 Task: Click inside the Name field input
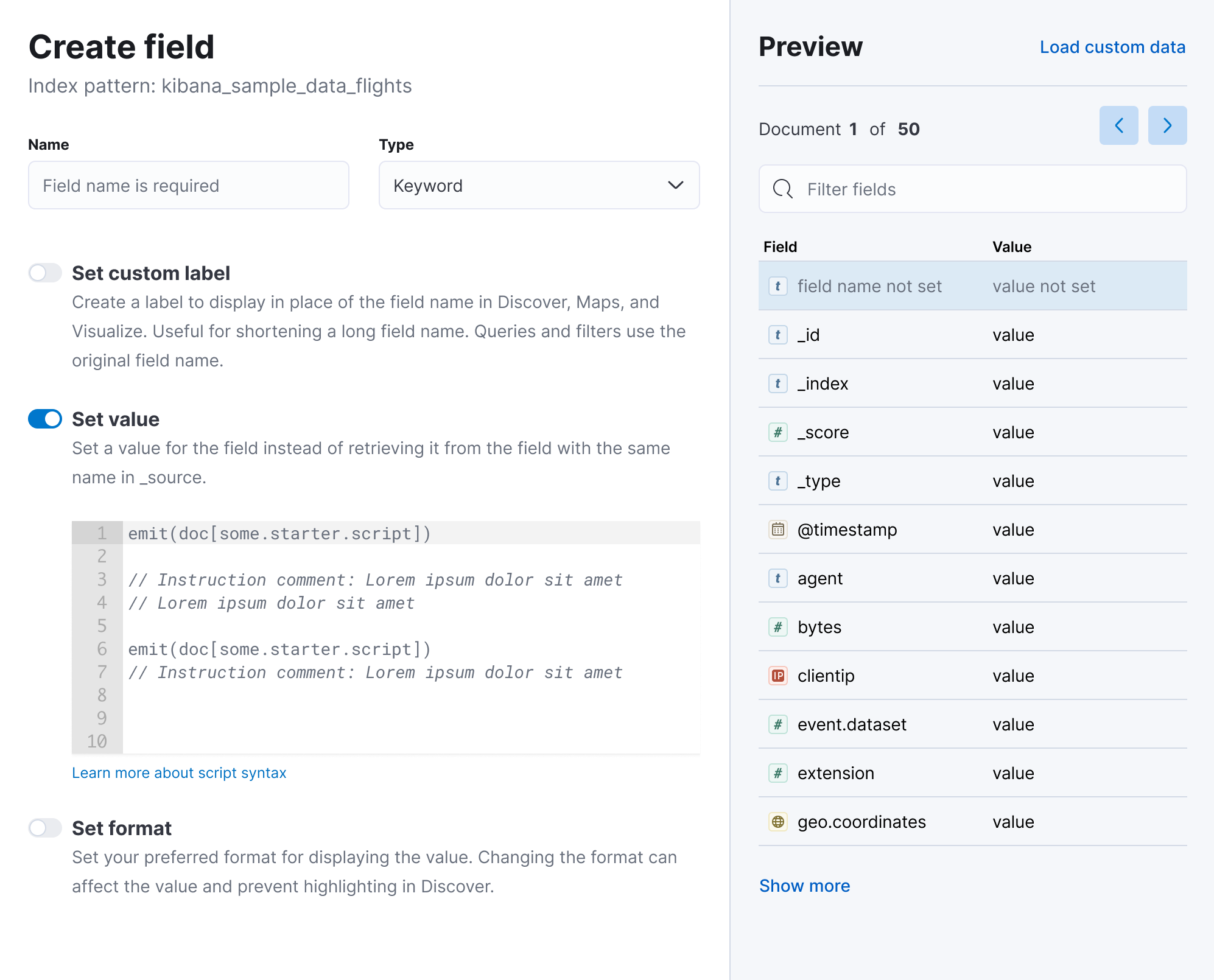[188, 186]
